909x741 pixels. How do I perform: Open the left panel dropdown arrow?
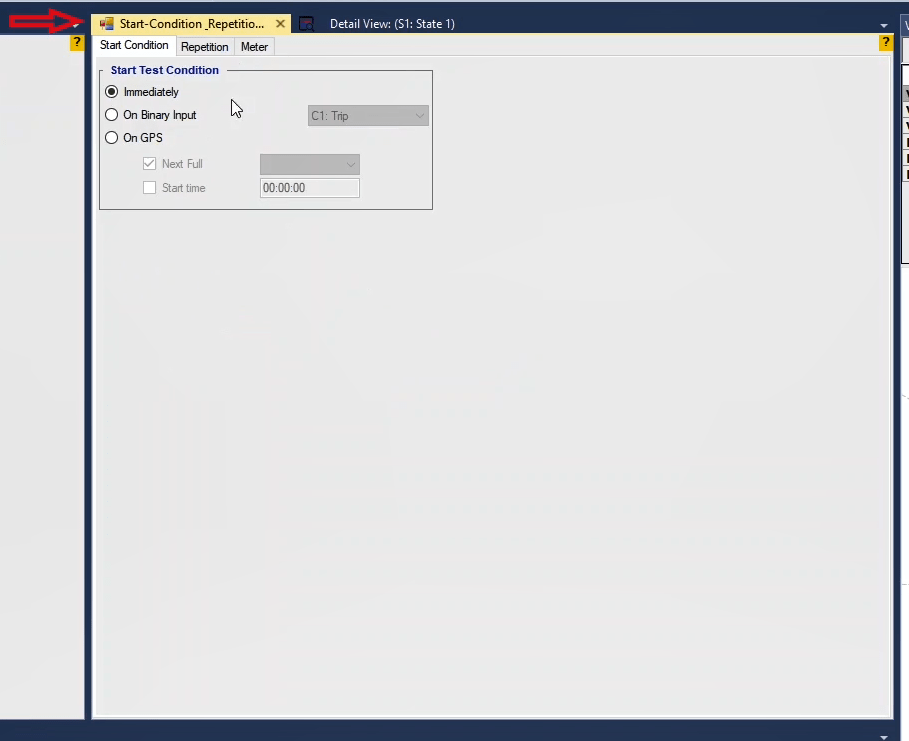[77, 25]
